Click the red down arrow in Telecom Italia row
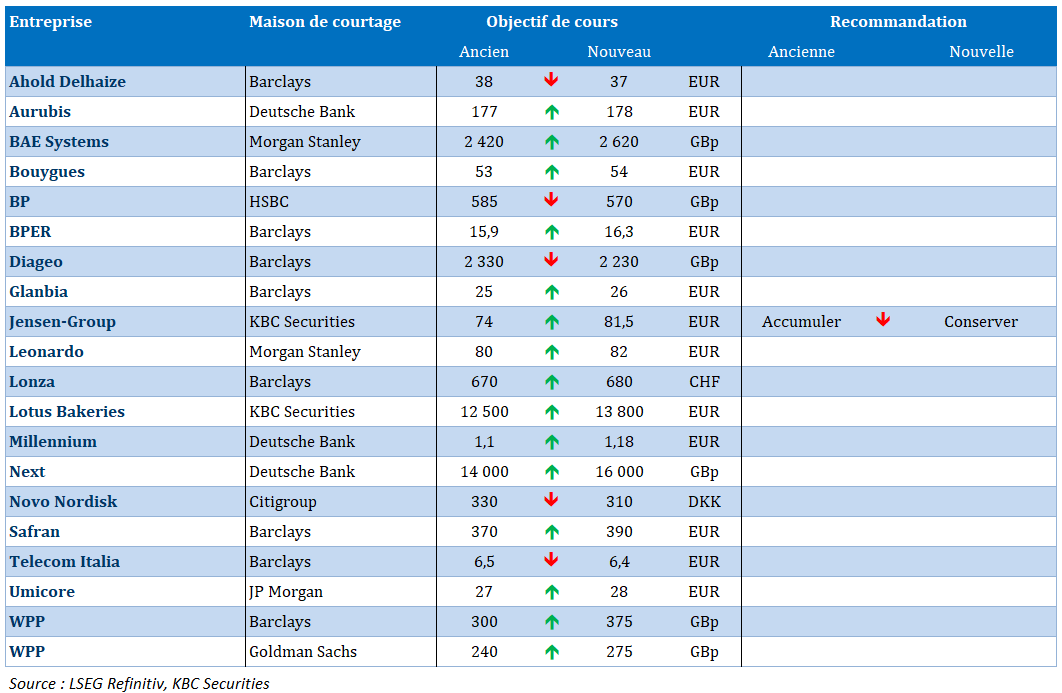The height and width of the screenshot is (693, 1062). (x=551, y=560)
